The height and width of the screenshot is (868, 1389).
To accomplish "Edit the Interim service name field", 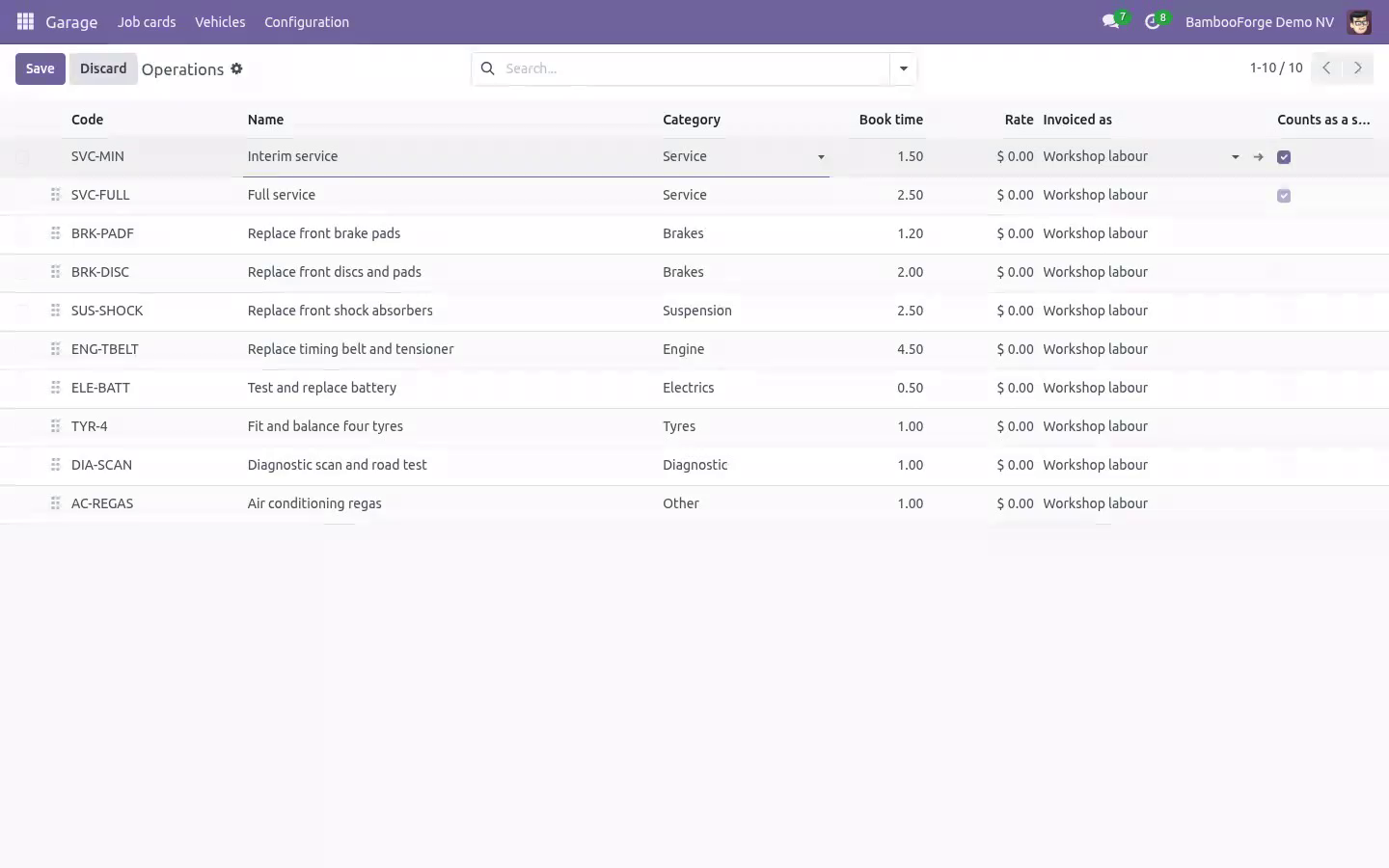I will (x=449, y=156).
